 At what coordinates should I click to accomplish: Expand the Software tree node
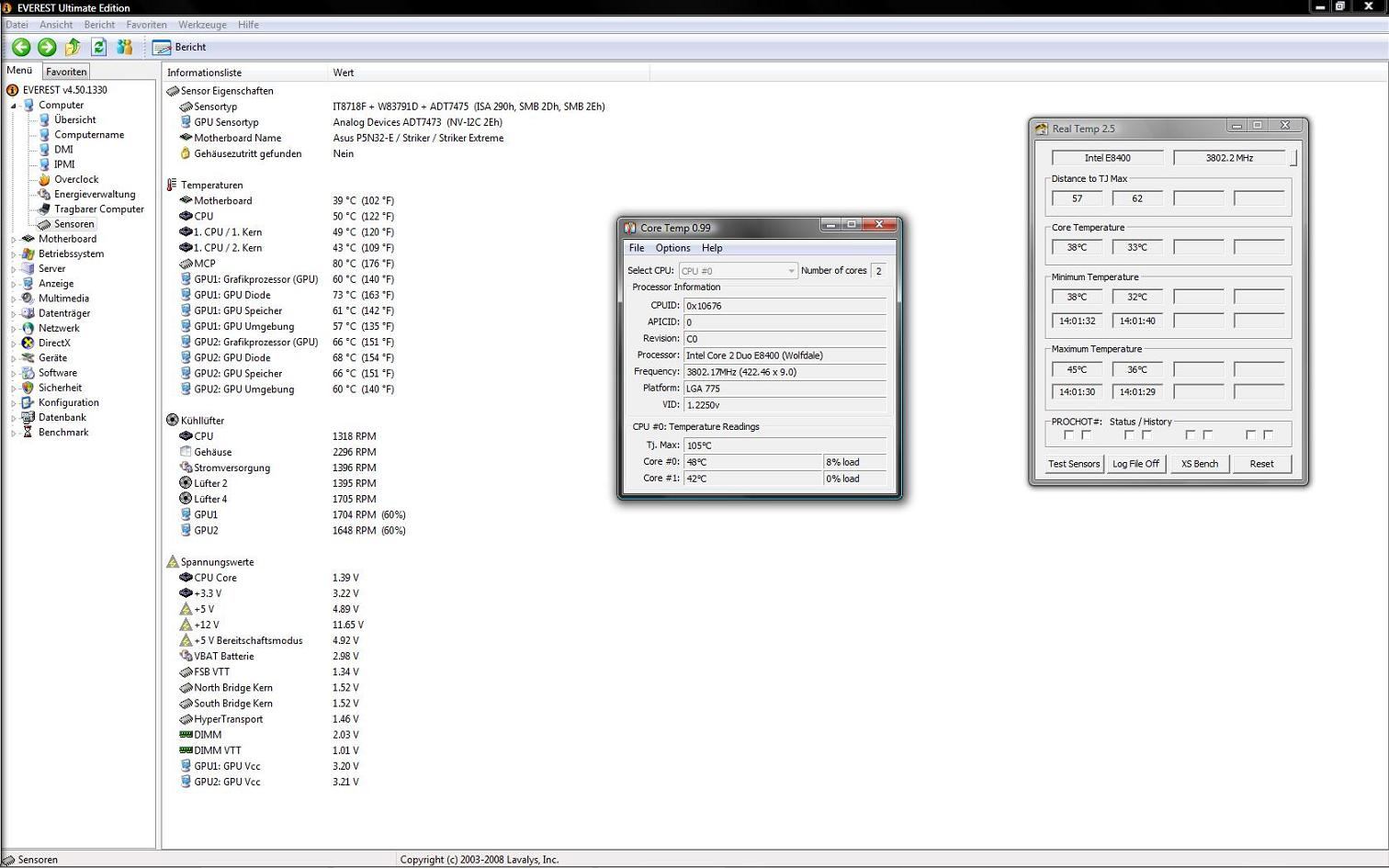coord(14,373)
